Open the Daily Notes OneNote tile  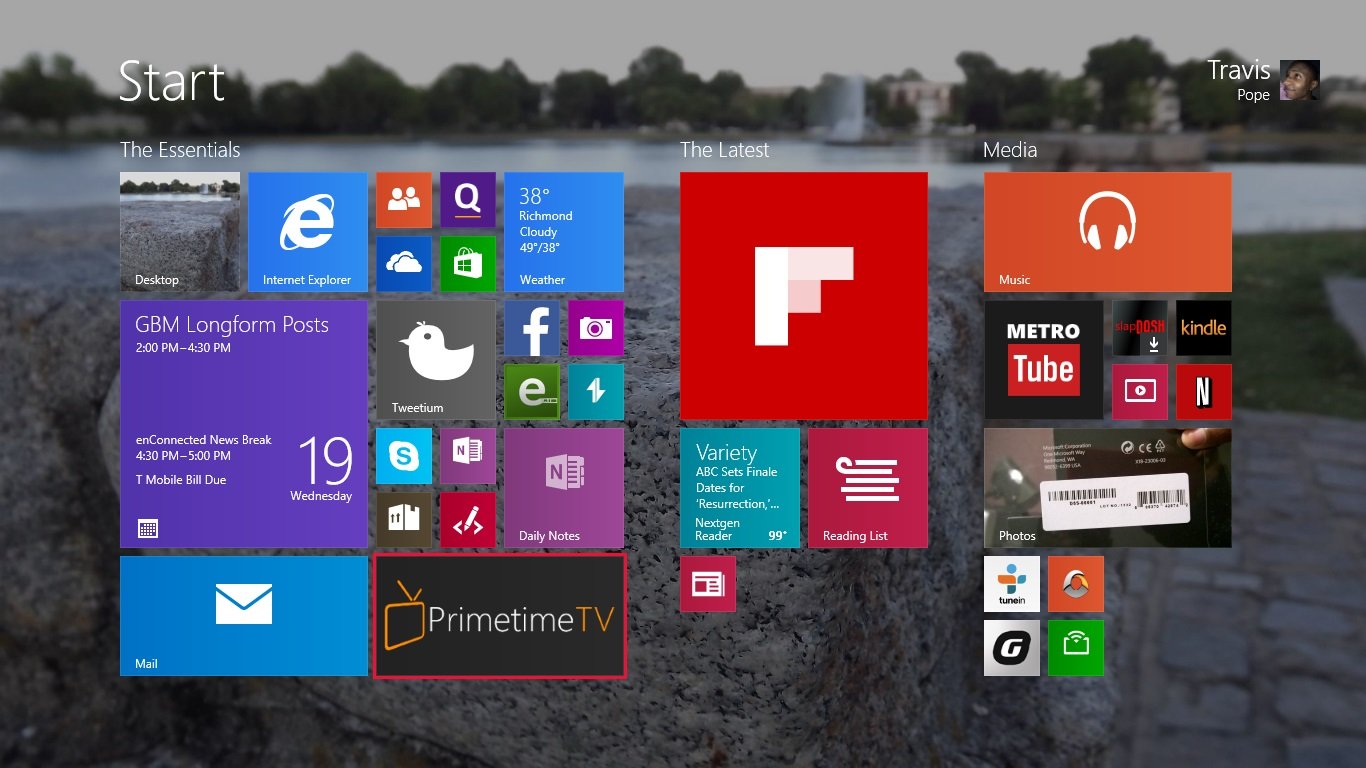(x=564, y=488)
